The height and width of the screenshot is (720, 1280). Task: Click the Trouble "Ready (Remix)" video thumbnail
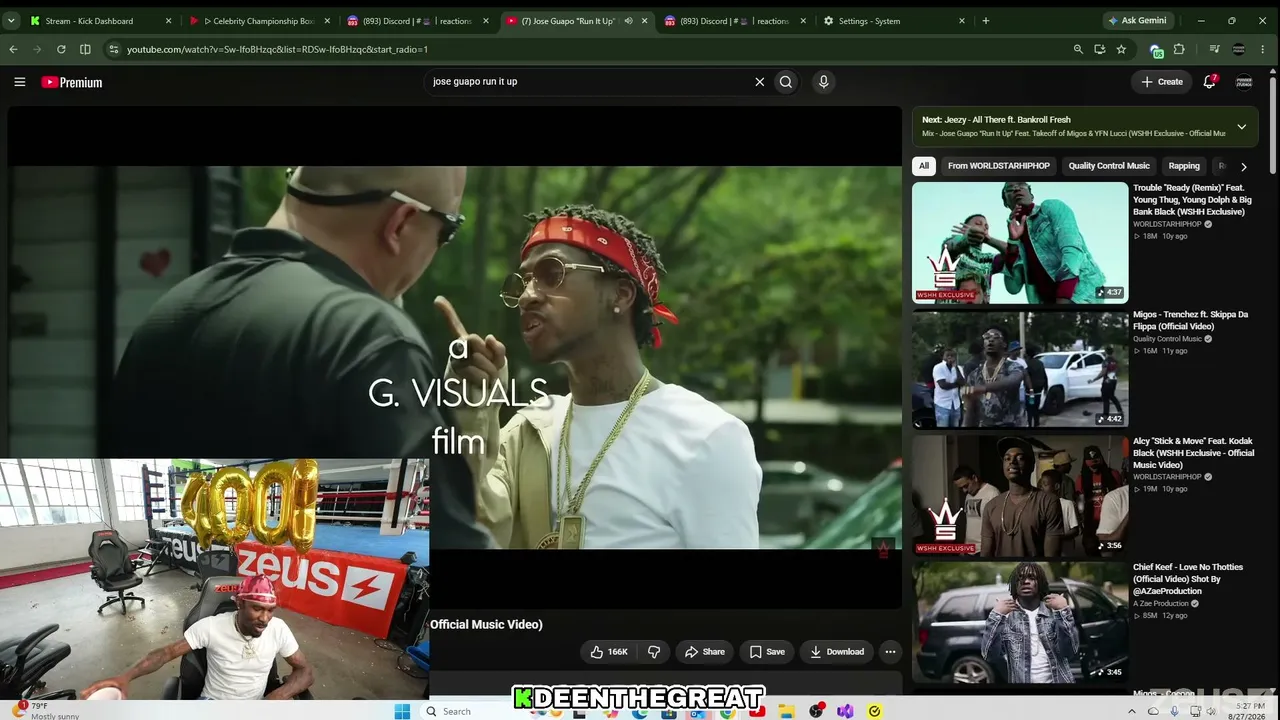pyautogui.click(x=1020, y=243)
